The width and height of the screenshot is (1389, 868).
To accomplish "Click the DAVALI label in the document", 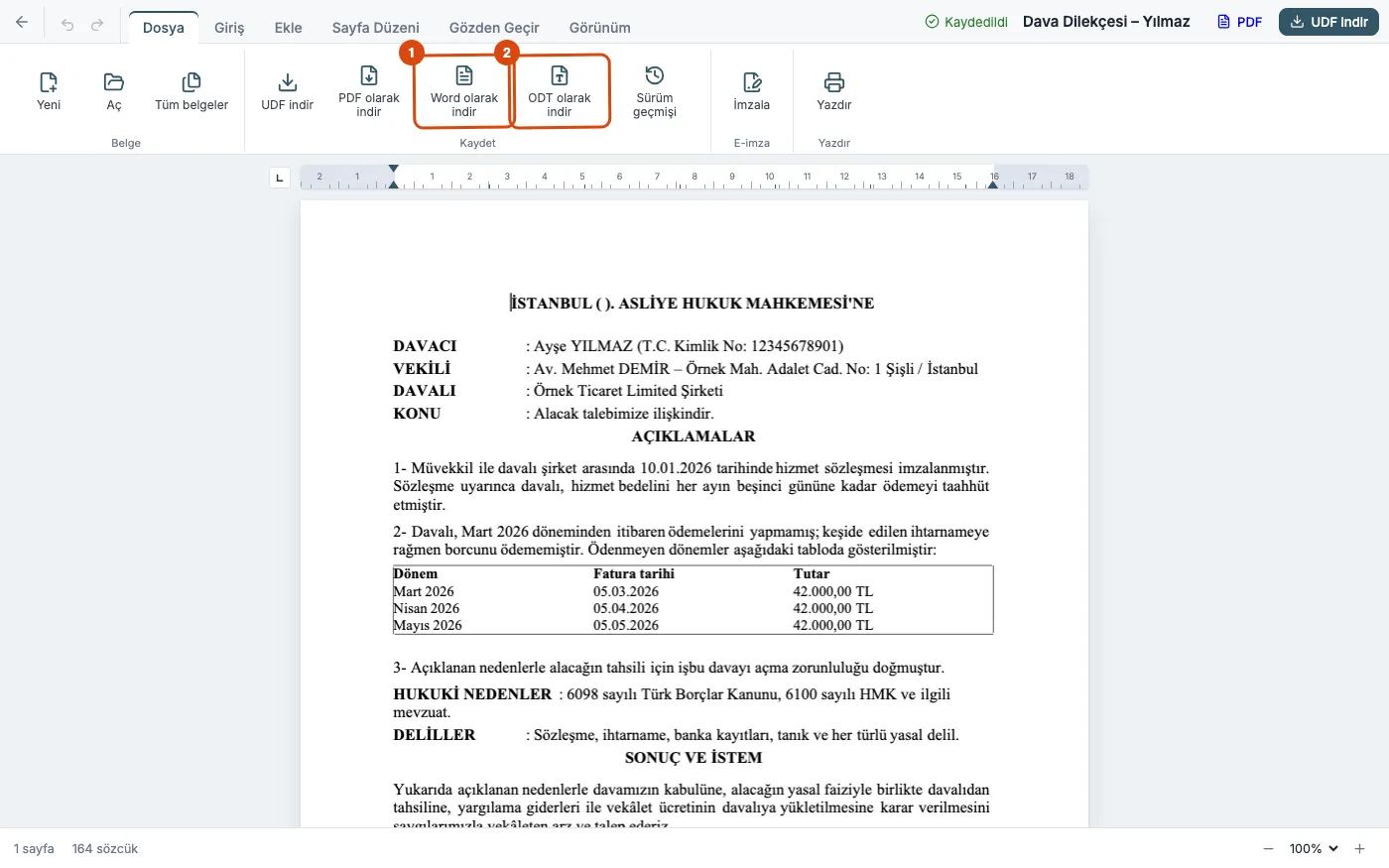I will pyautogui.click(x=425, y=391).
